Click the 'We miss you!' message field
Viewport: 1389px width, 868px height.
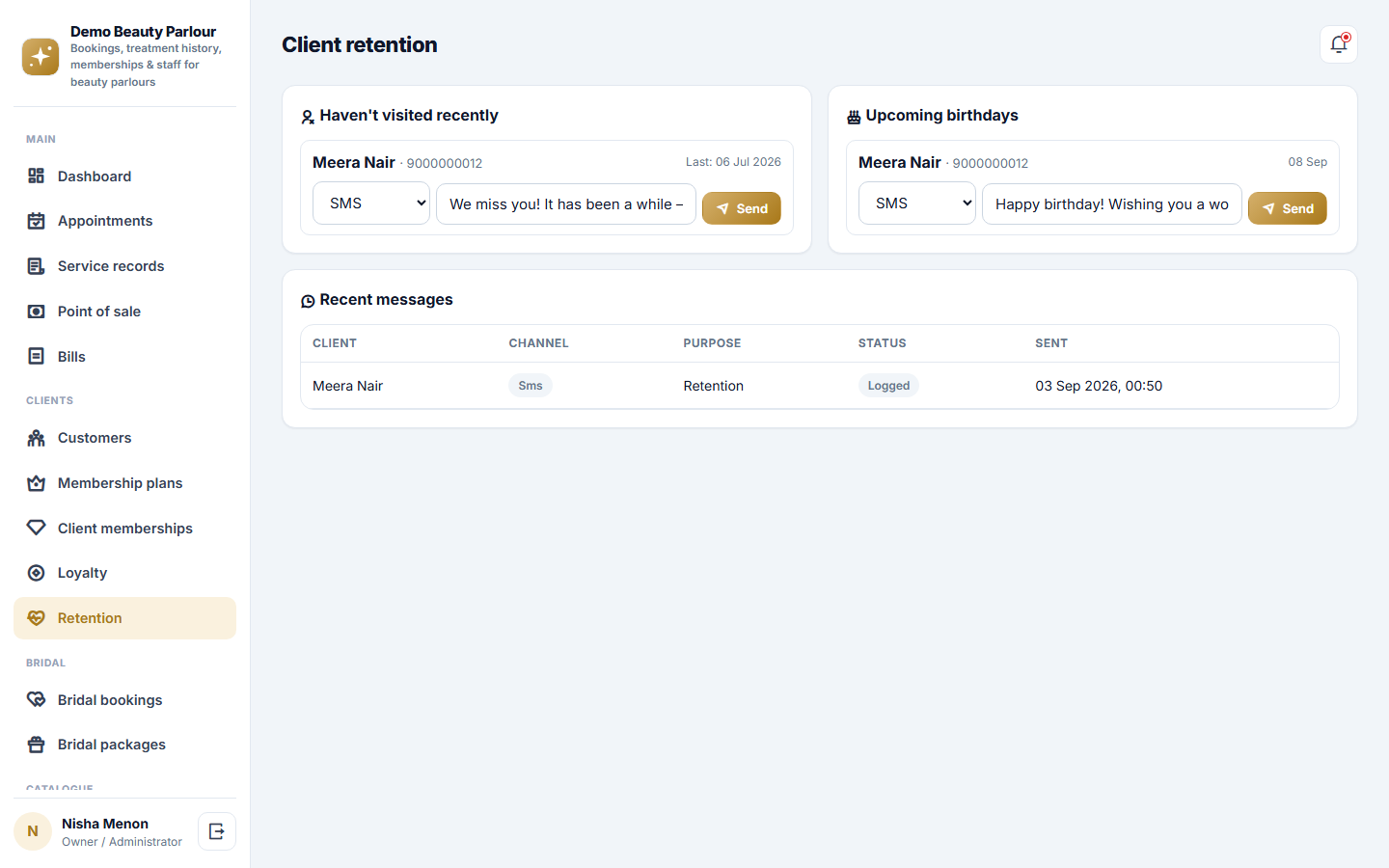tap(566, 203)
